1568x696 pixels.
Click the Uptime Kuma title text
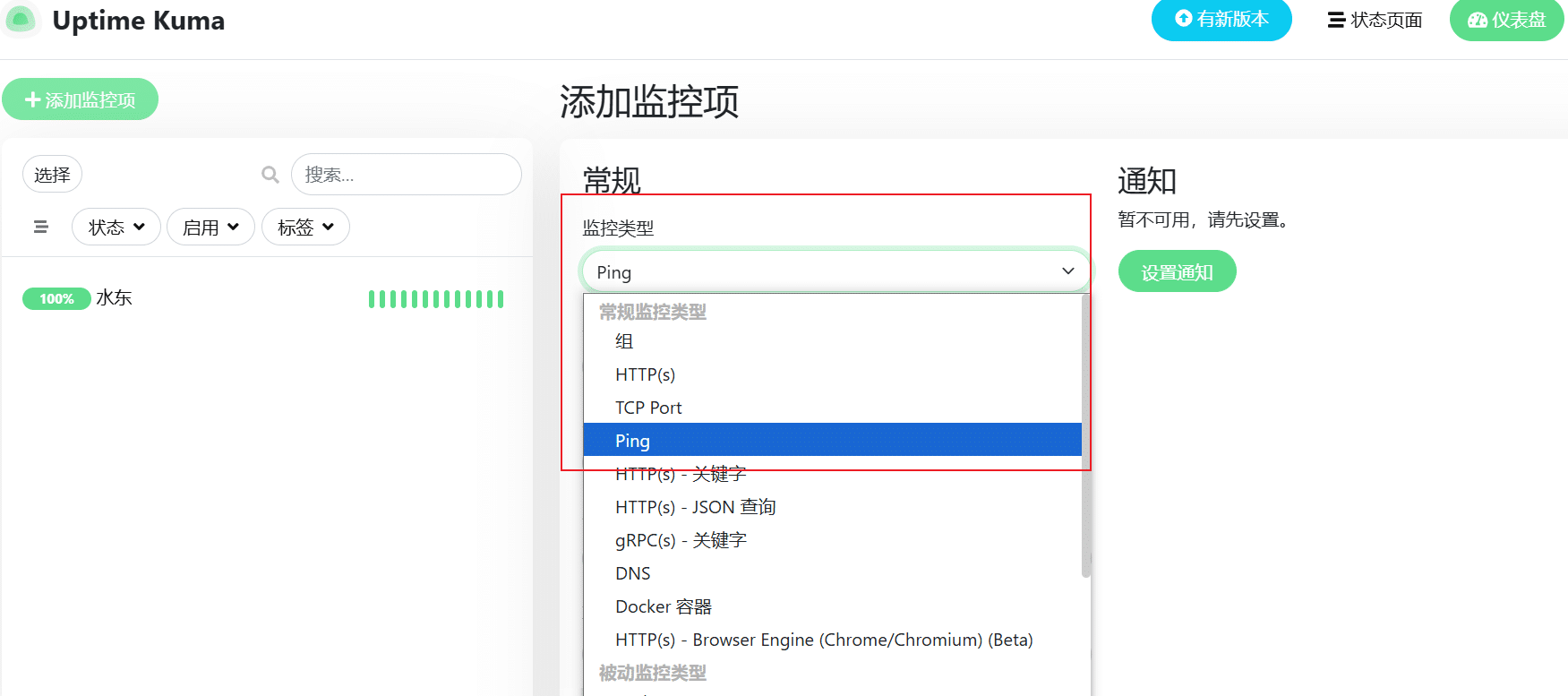click(x=139, y=20)
